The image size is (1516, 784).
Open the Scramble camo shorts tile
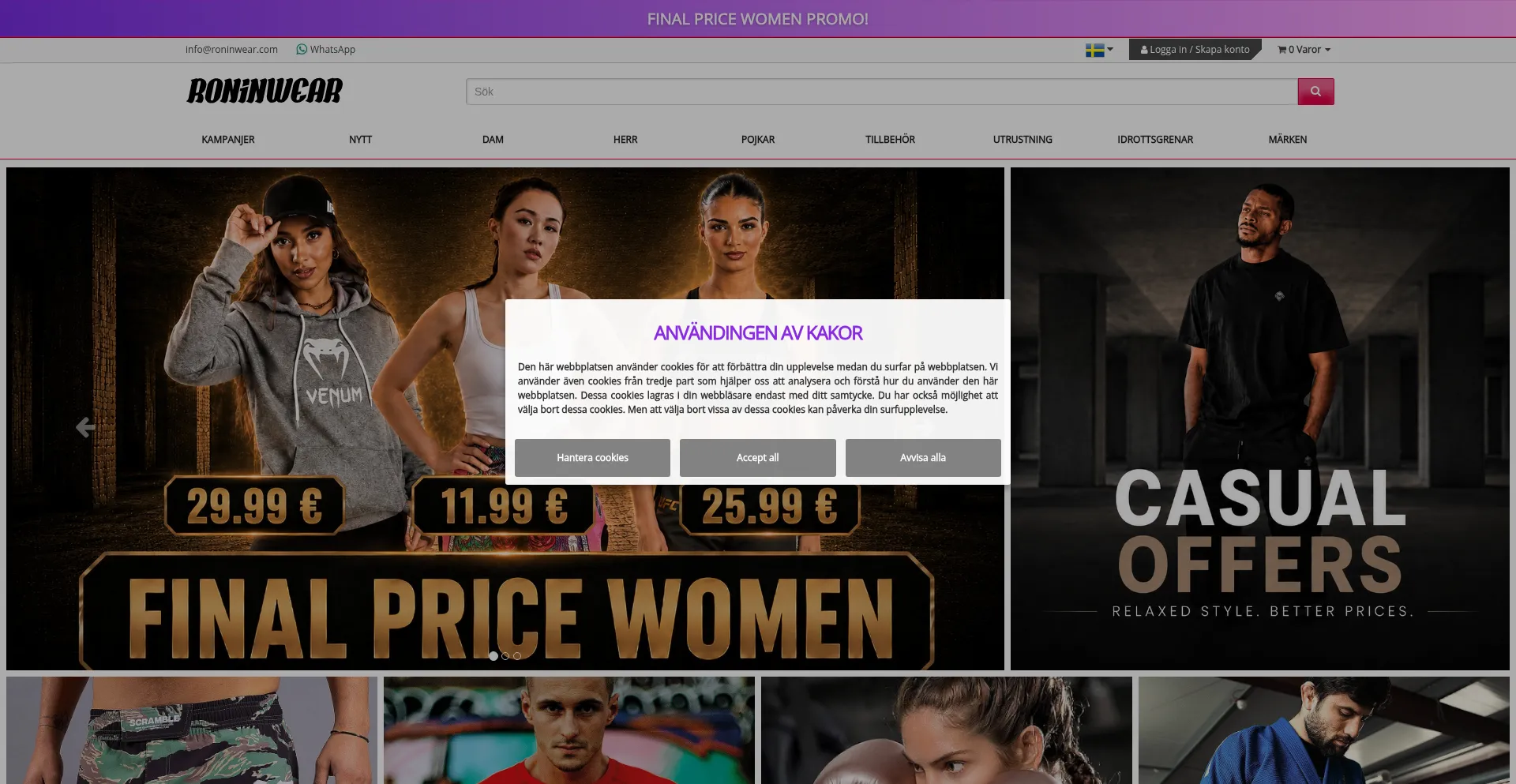coord(192,730)
